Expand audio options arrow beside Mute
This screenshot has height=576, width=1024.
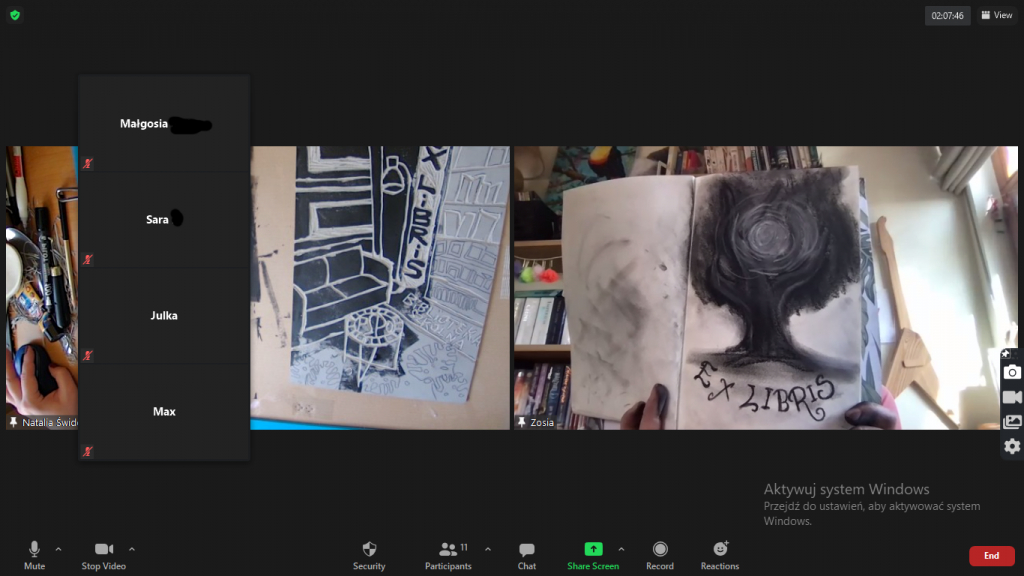[x=58, y=548]
